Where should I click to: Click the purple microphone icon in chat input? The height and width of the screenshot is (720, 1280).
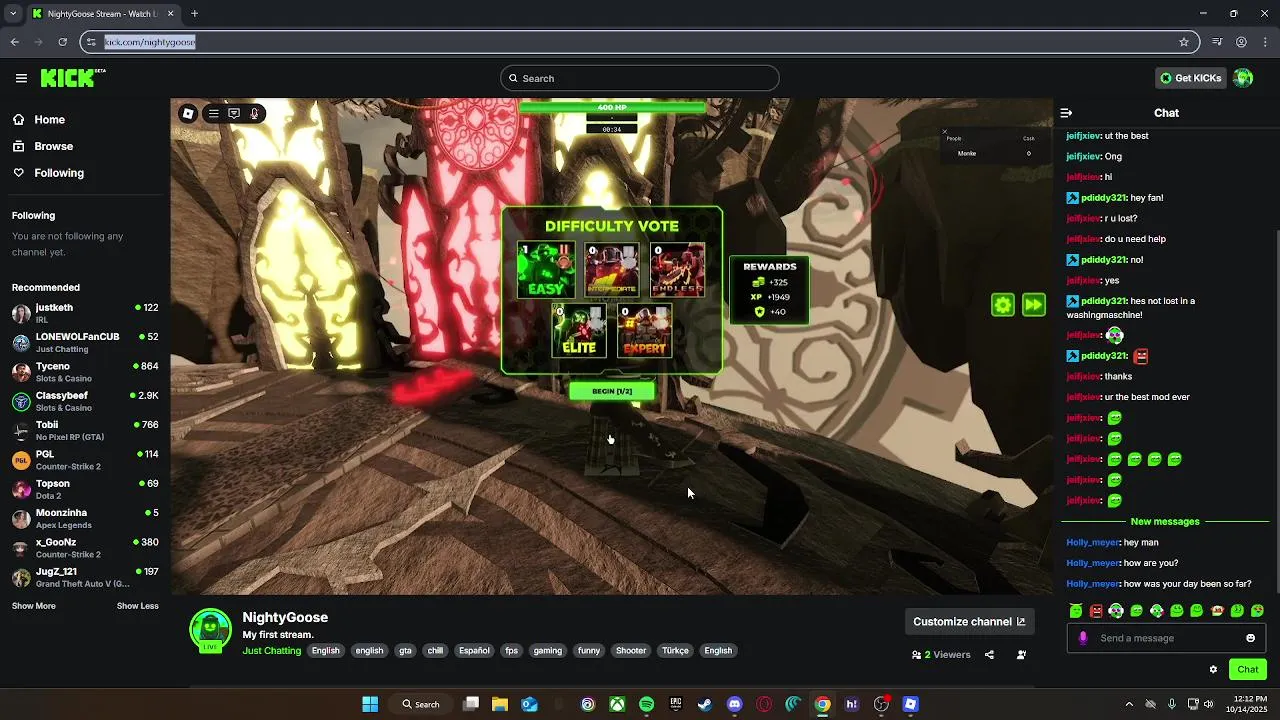click(x=1083, y=638)
